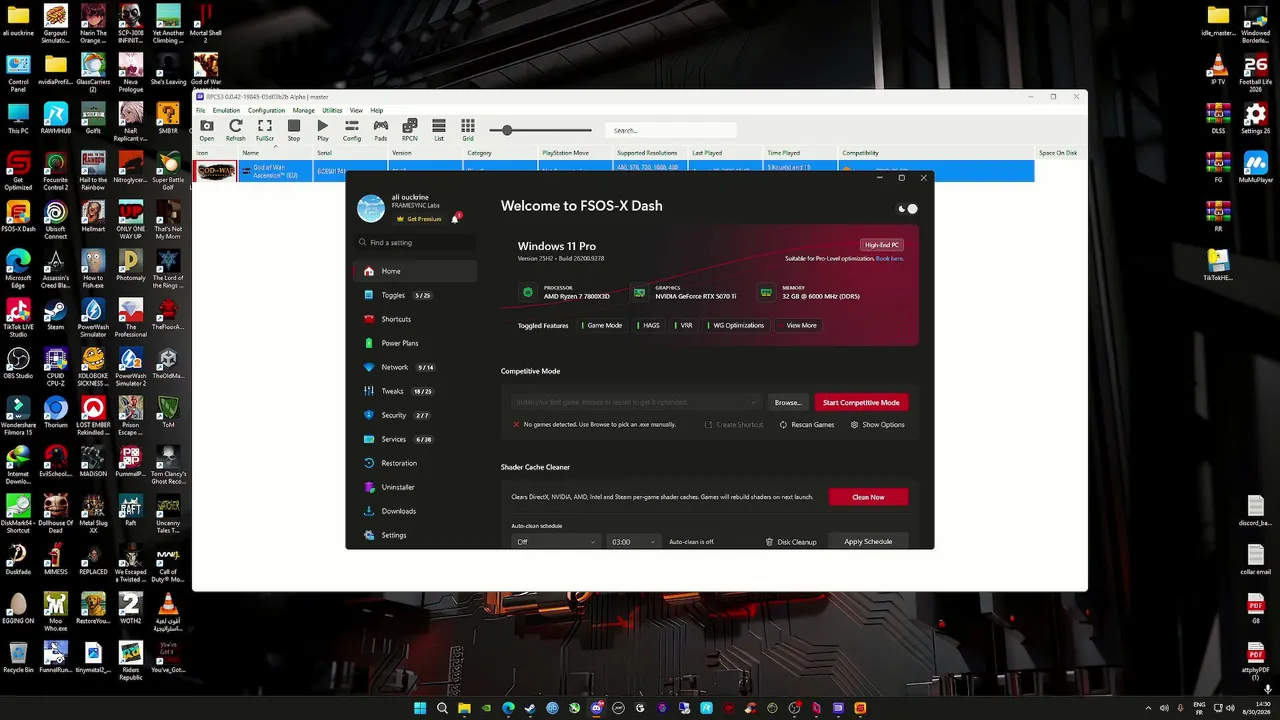Click the VRR toggled feature chip

coord(686,325)
